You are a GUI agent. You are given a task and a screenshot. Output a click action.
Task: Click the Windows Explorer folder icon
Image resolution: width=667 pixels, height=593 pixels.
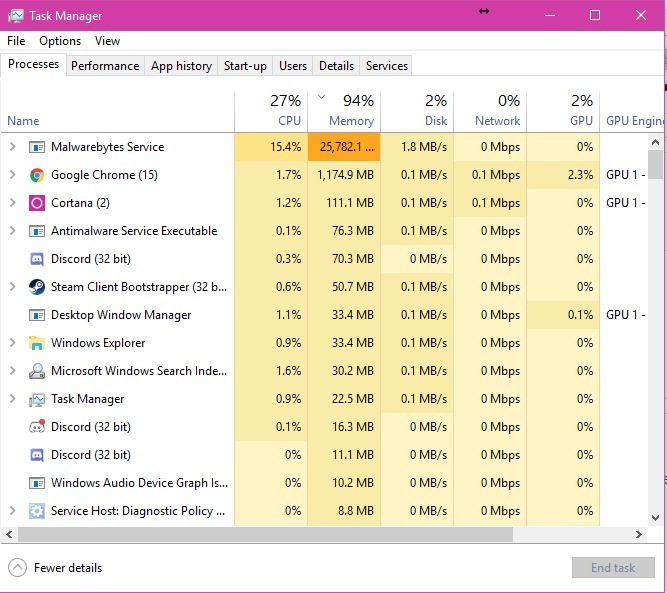tap(37, 343)
